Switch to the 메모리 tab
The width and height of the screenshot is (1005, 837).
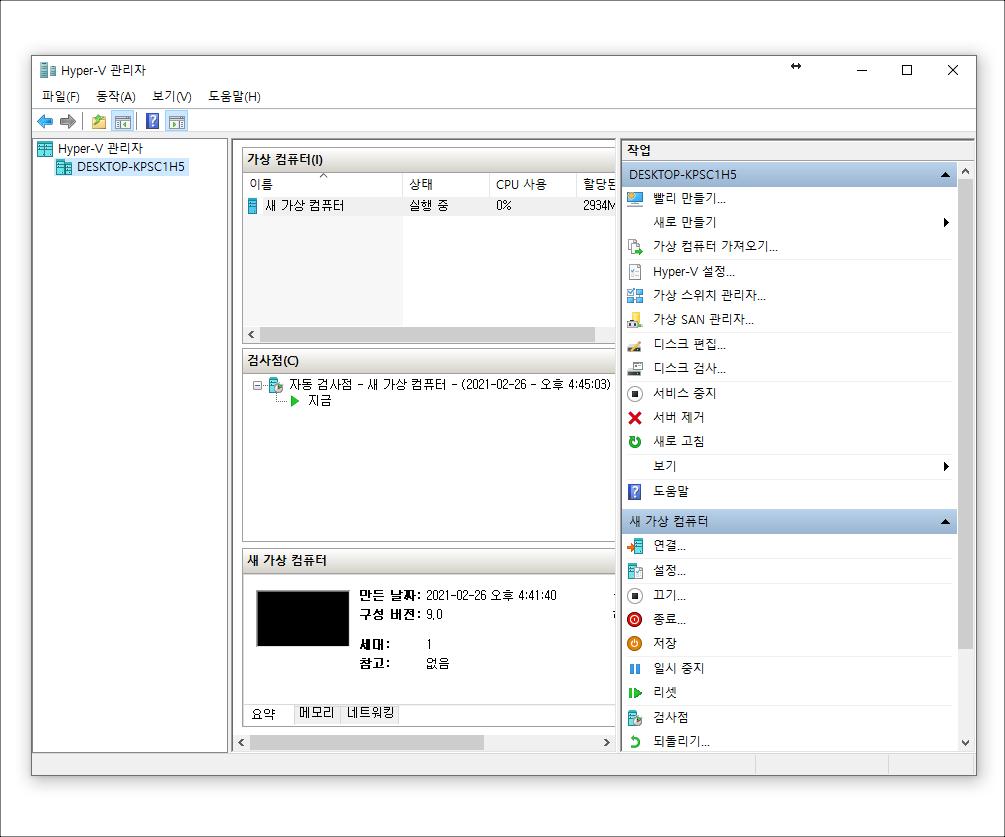[317, 713]
